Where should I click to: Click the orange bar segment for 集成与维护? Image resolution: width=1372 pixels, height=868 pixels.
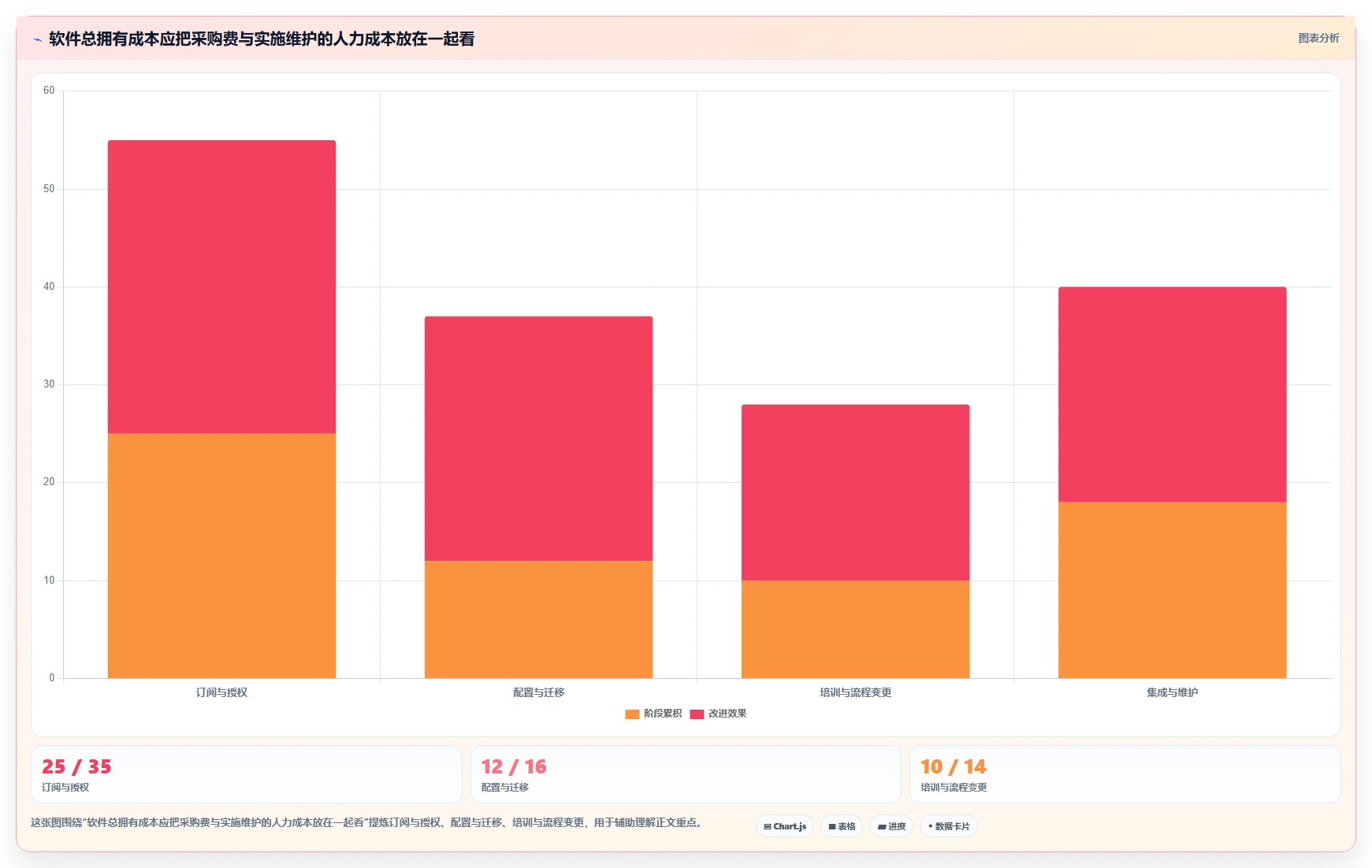(x=1172, y=590)
